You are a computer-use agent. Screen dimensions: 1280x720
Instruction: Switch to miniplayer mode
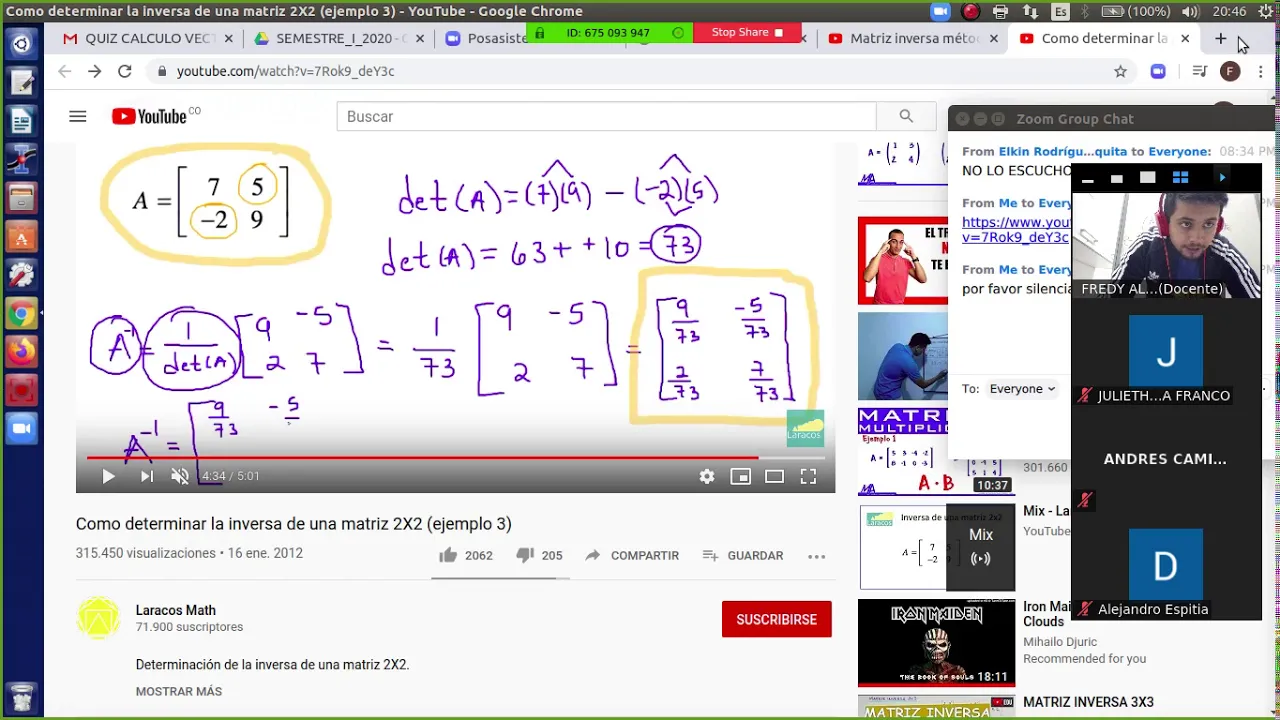[x=740, y=476]
